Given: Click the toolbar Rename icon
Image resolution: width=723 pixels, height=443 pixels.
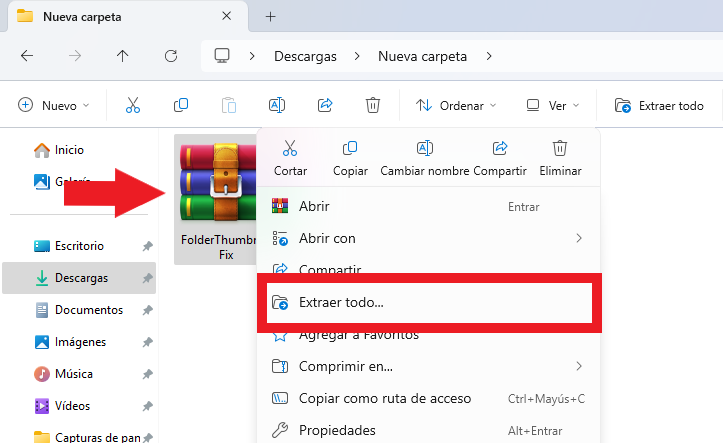Looking at the screenshot, I should pos(277,106).
